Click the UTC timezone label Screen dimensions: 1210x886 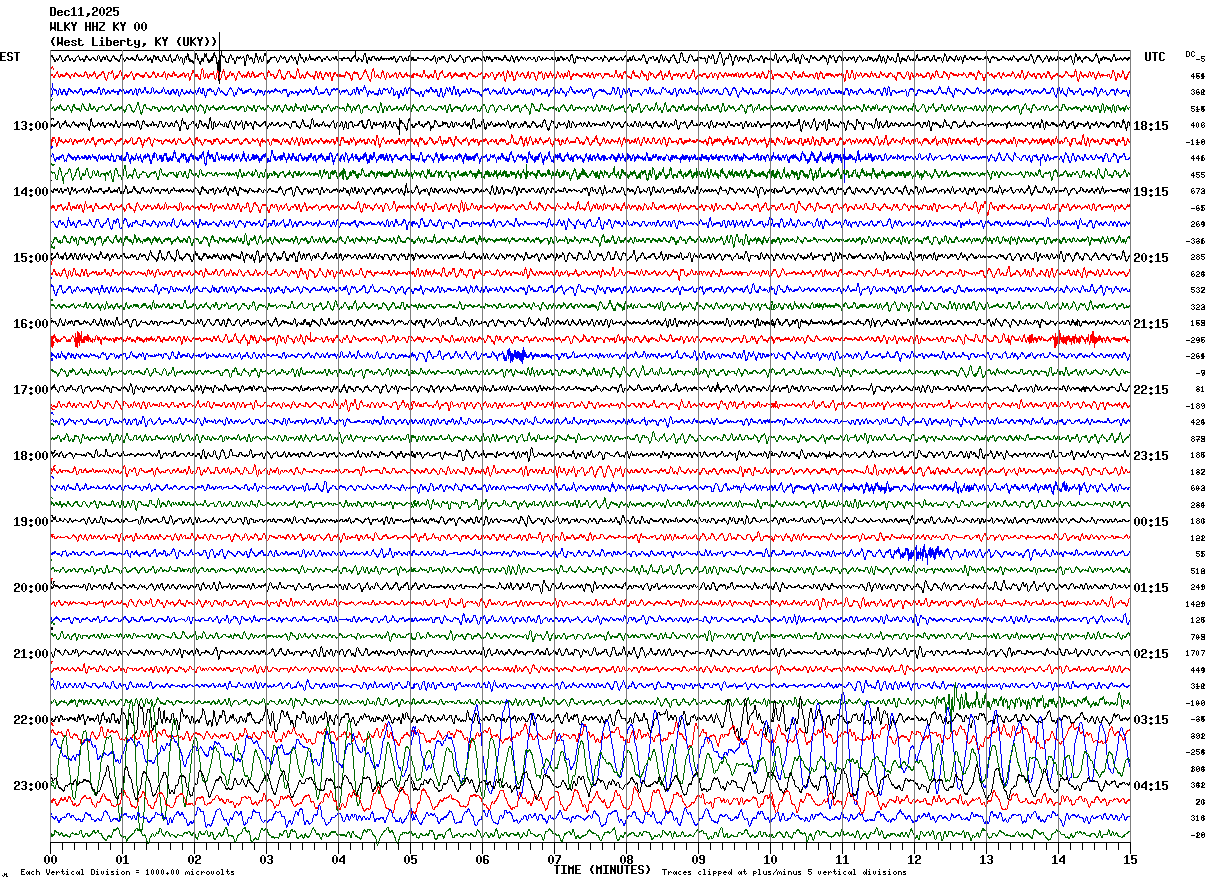tap(1155, 57)
